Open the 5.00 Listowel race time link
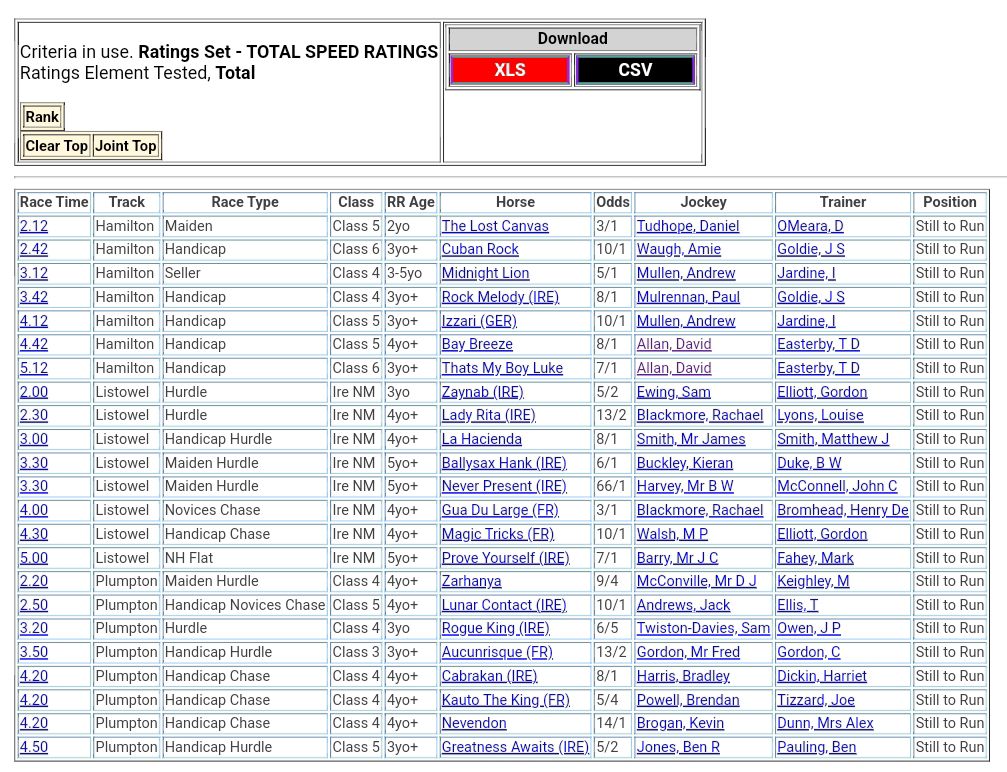Viewport: 1007px width, 772px height. pos(33,558)
